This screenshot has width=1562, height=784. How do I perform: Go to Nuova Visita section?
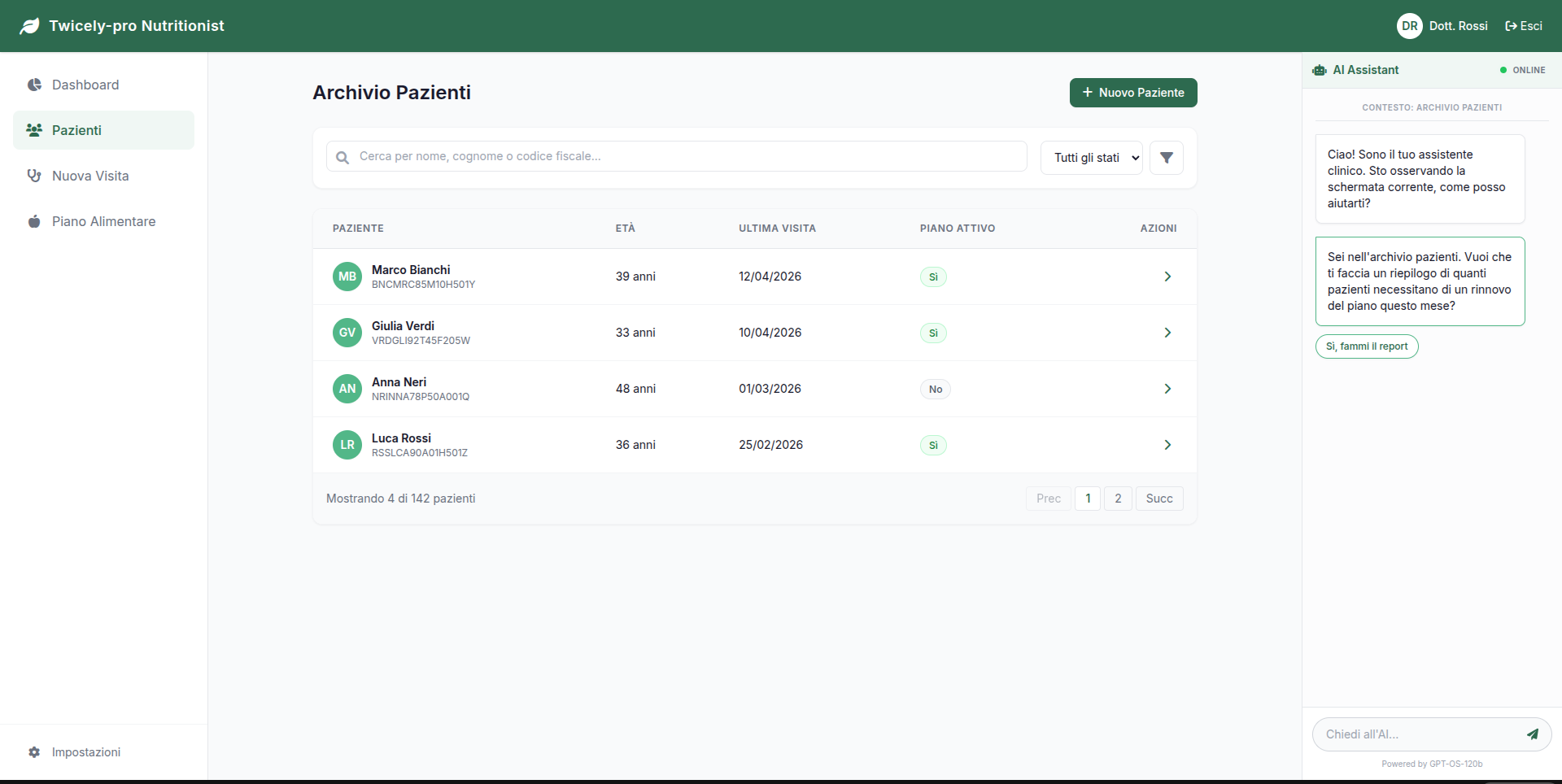coord(89,176)
